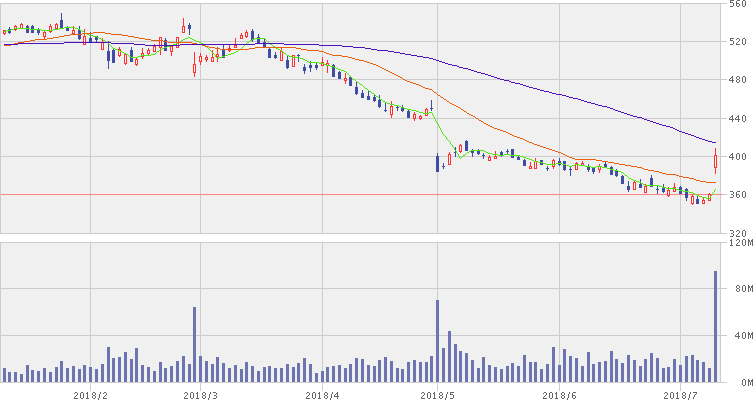Click the 440 price axis label

coord(738,118)
